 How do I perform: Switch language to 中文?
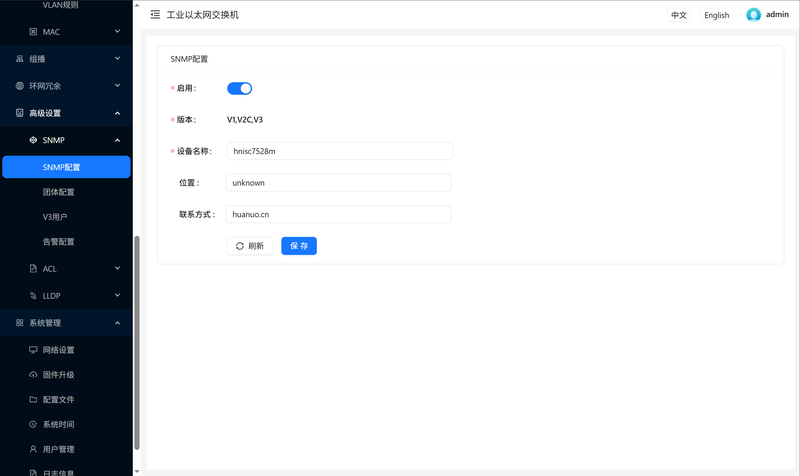[679, 15]
